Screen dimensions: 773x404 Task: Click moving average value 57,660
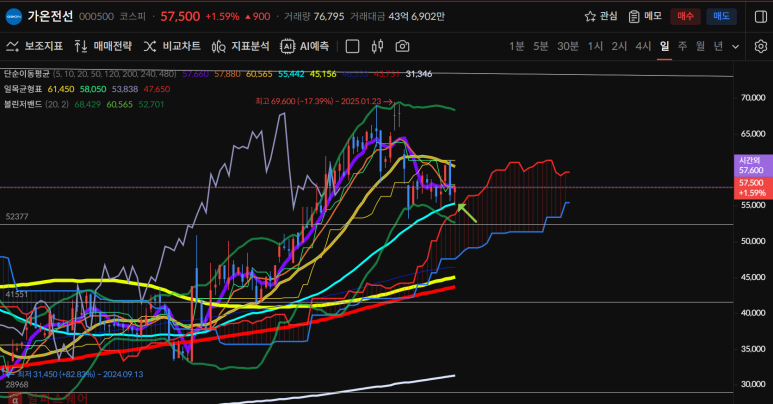[195, 74]
